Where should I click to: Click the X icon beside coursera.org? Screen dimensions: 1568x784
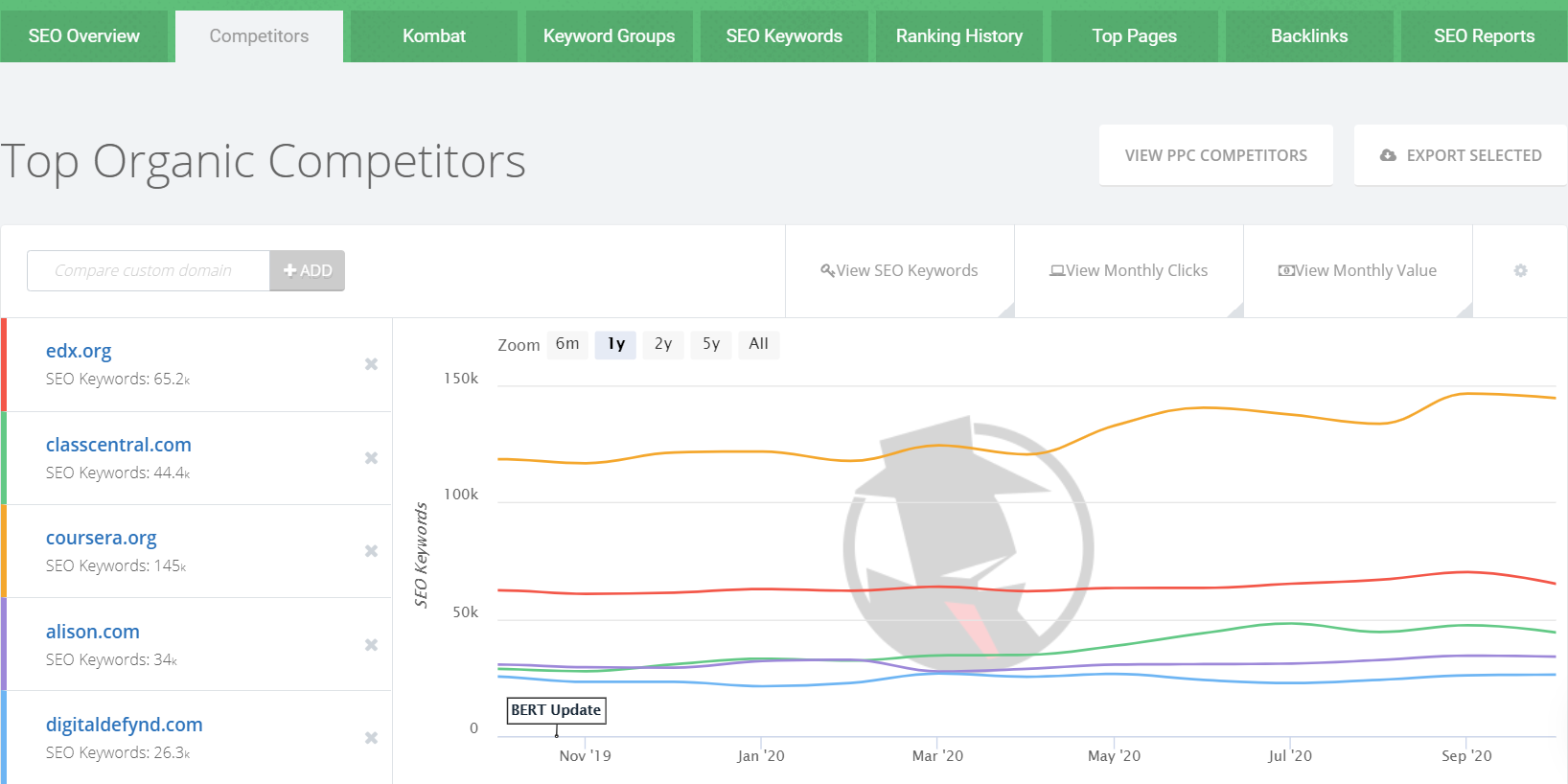(371, 551)
